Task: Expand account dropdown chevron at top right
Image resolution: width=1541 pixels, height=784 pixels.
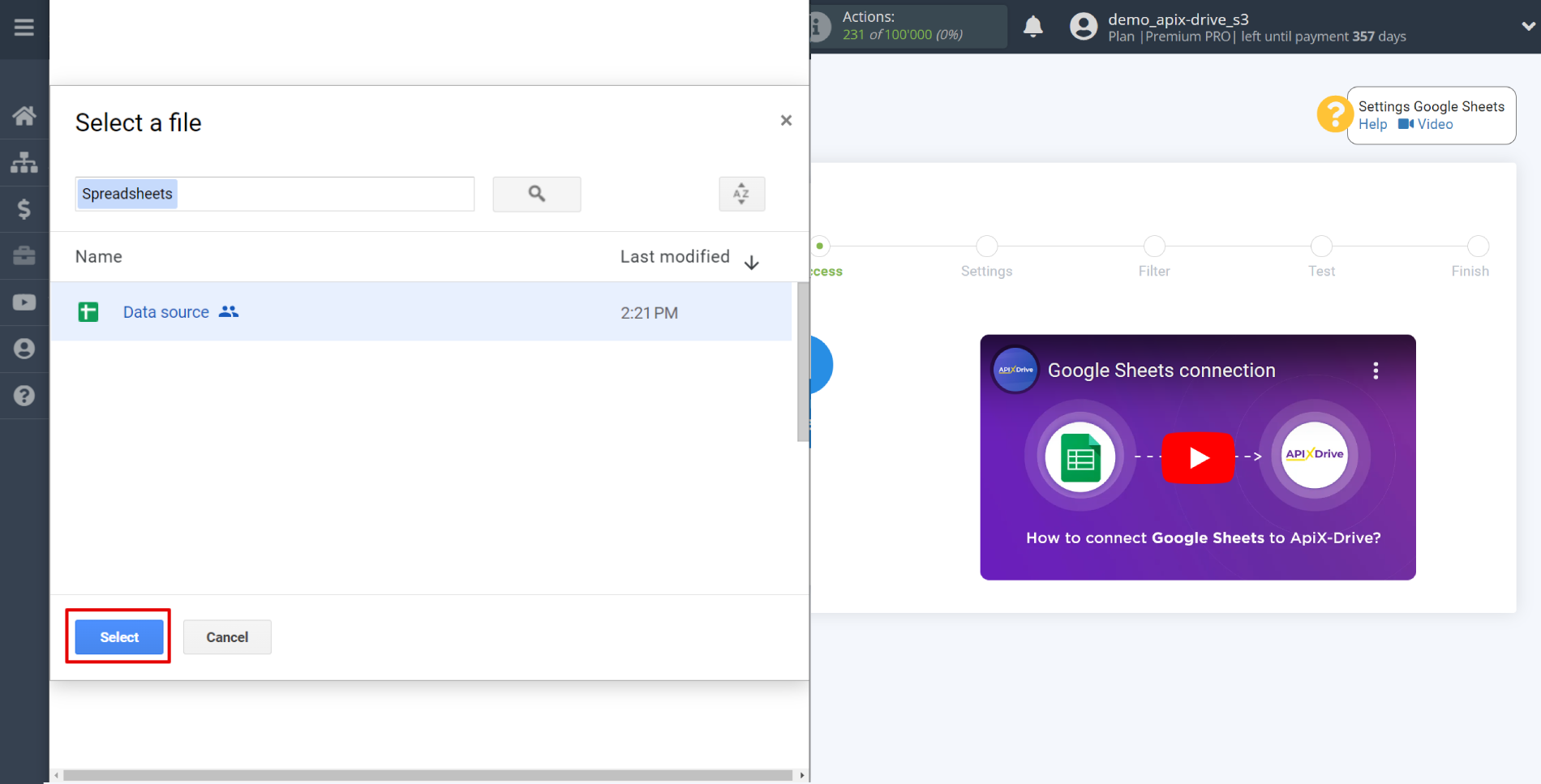Action: pos(1528,26)
